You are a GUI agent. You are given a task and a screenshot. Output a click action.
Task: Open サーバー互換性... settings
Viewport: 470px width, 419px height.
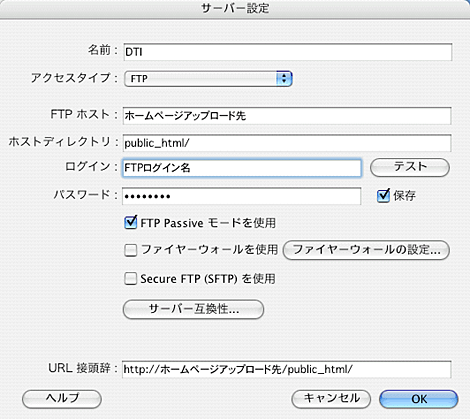coord(193,309)
